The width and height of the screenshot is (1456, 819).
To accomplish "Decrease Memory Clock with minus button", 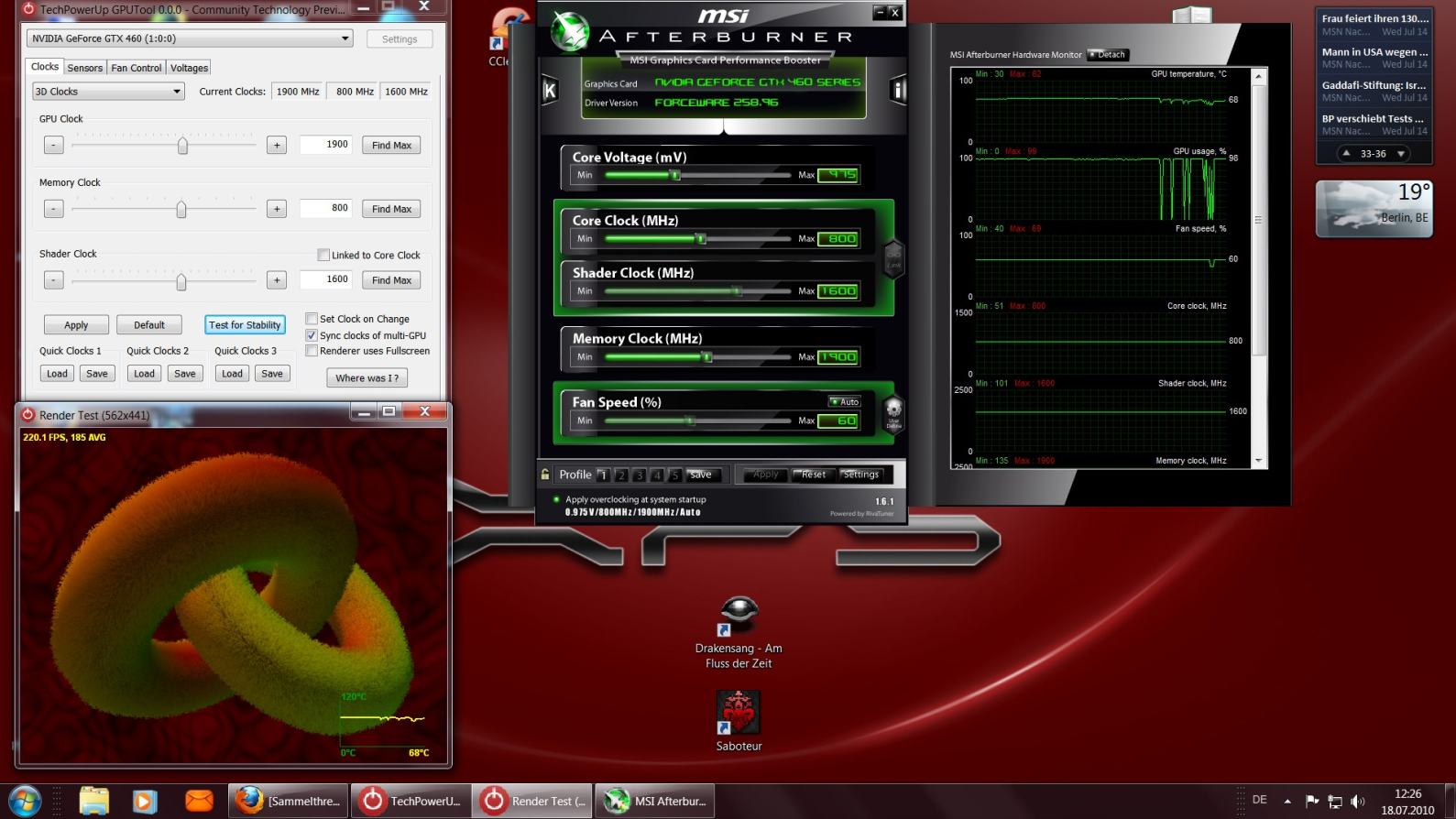I will click(x=54, y=209).
